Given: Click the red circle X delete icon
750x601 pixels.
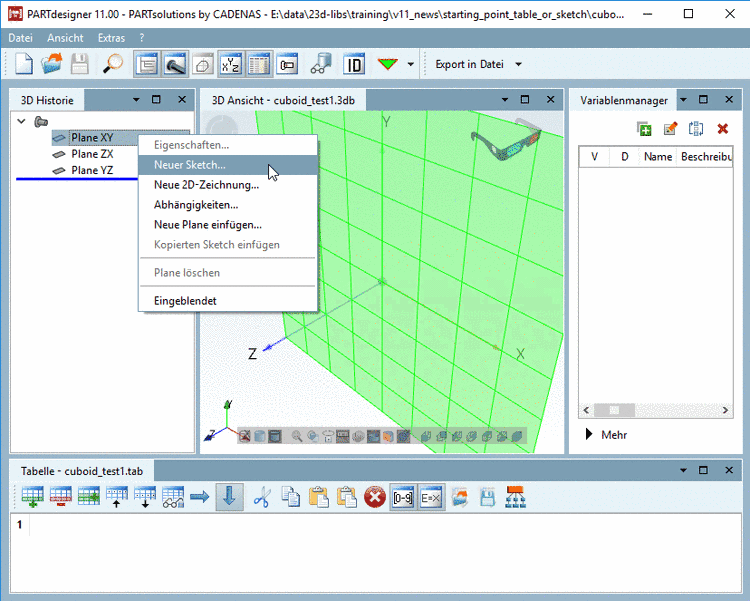Looking at the screenshot, I should (375, 497).
